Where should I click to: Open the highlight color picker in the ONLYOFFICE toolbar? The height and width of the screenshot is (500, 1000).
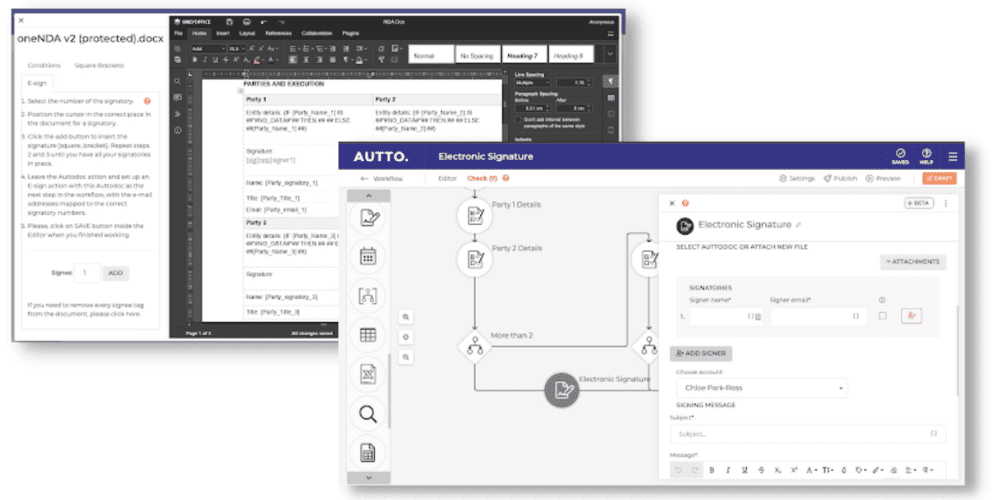[258, 60]
